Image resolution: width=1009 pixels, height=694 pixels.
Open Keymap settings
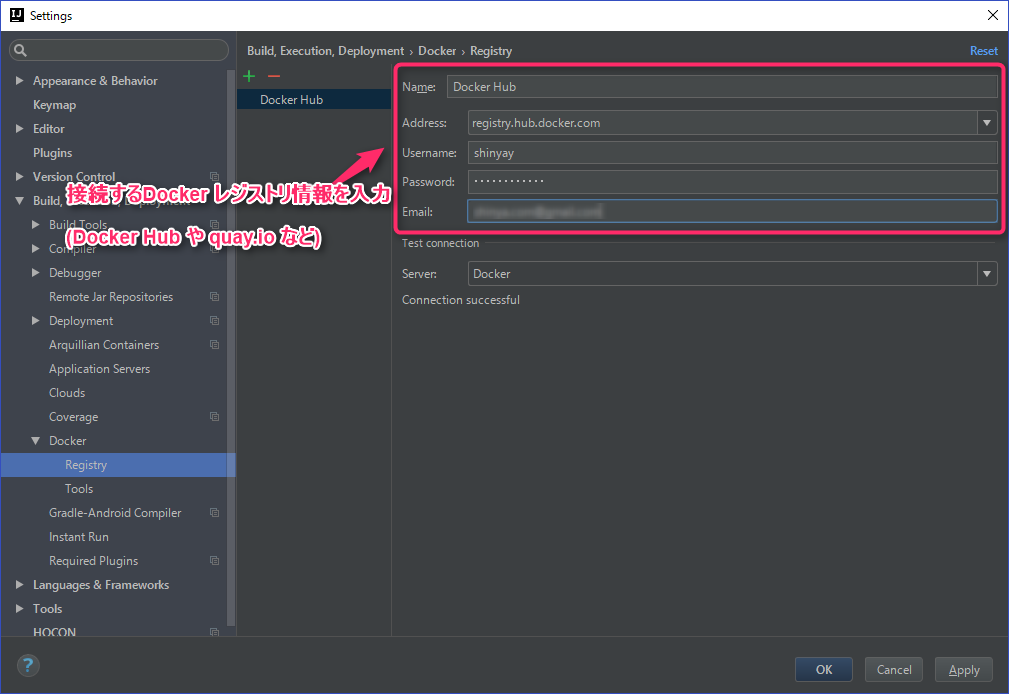(55, 104)
